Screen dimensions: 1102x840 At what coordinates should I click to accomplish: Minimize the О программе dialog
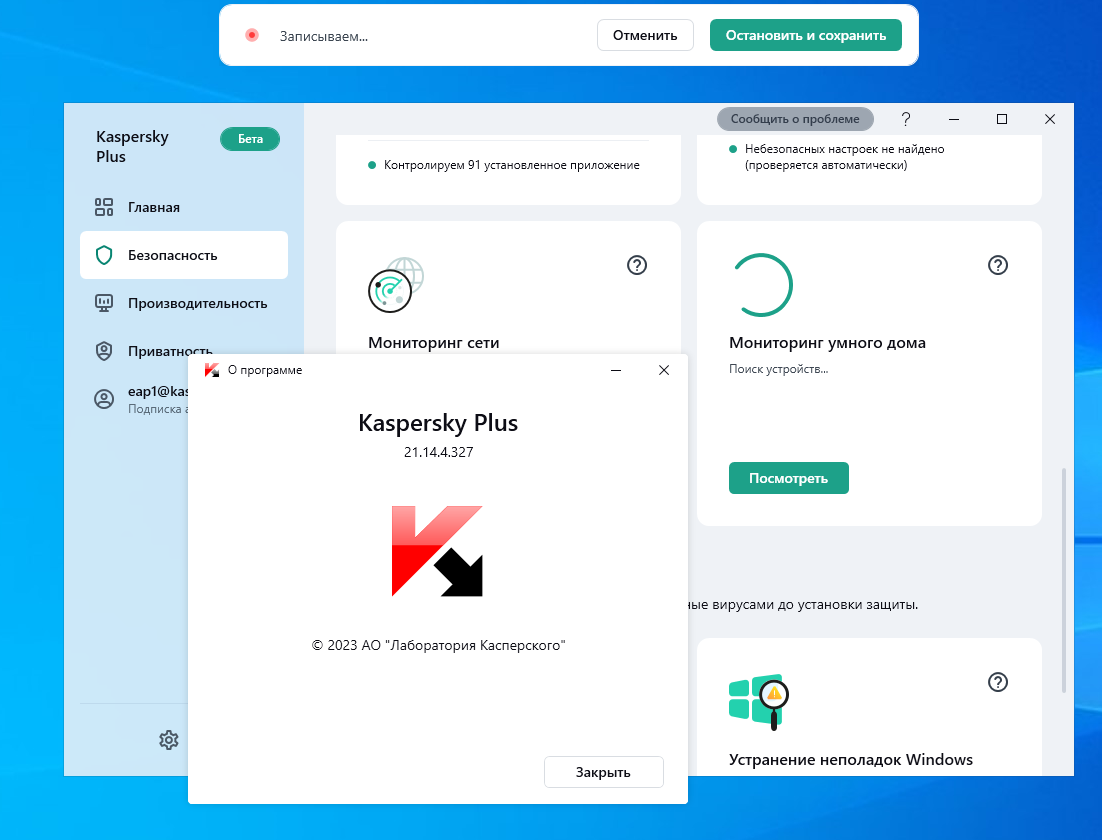pos(616,370)
